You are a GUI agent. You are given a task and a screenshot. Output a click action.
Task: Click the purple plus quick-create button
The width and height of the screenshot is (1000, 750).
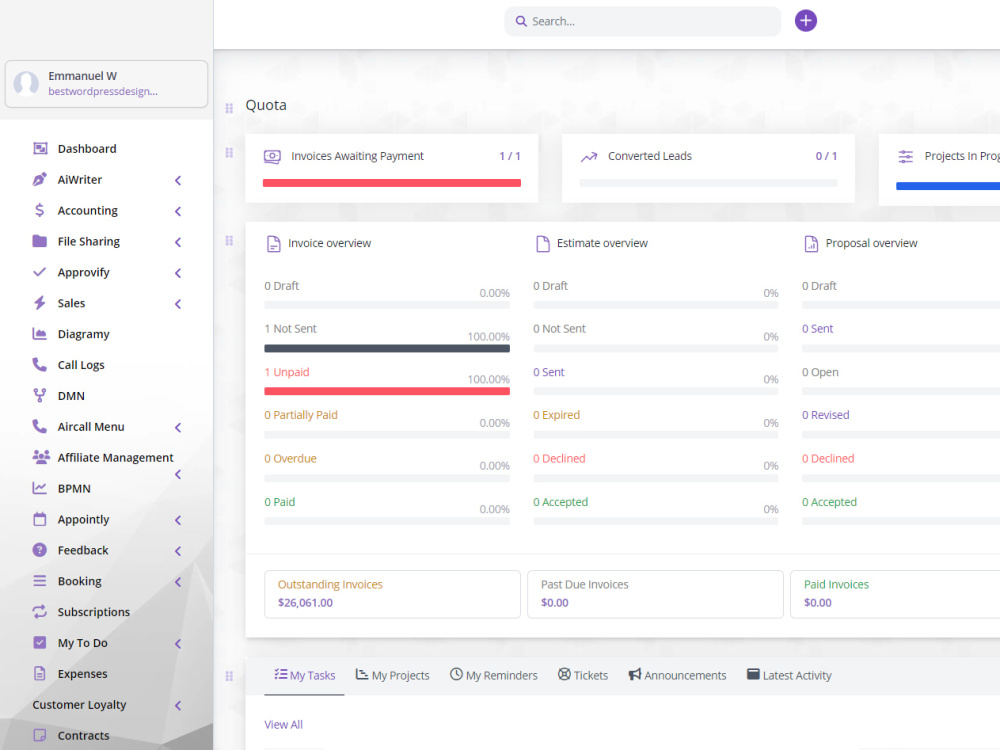[x=805, y=20]
